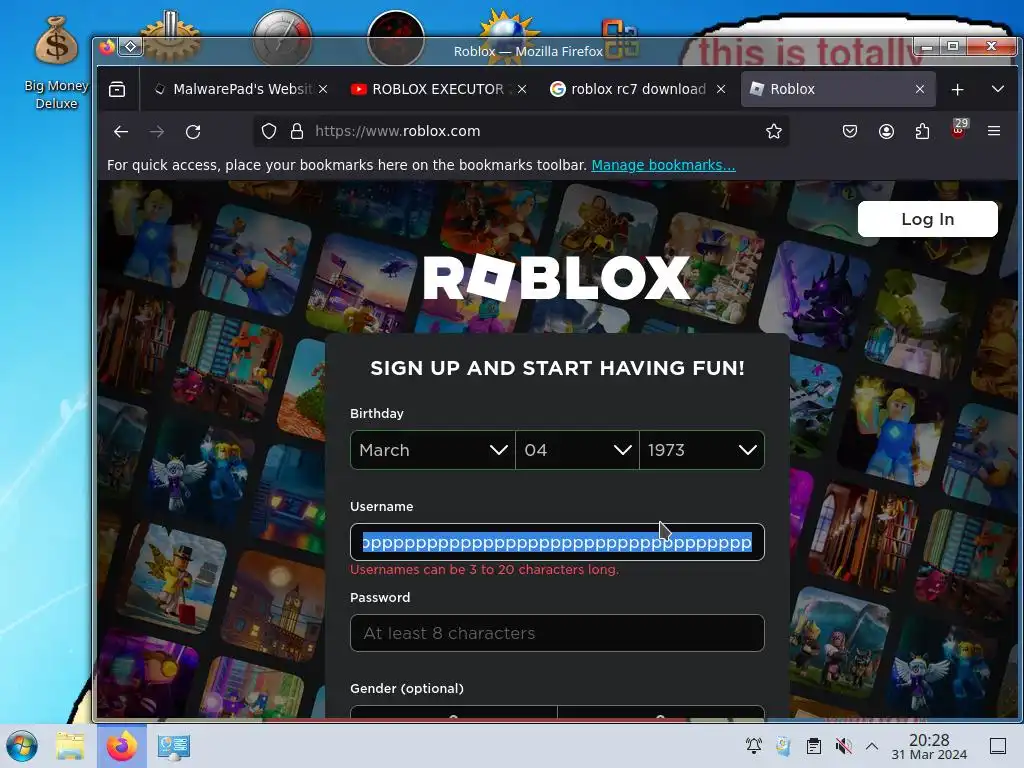Image resolution: width=1024 pixels, height=768 pixels.
Task: Unmute the volume tray icon
Action: (843, 746)
